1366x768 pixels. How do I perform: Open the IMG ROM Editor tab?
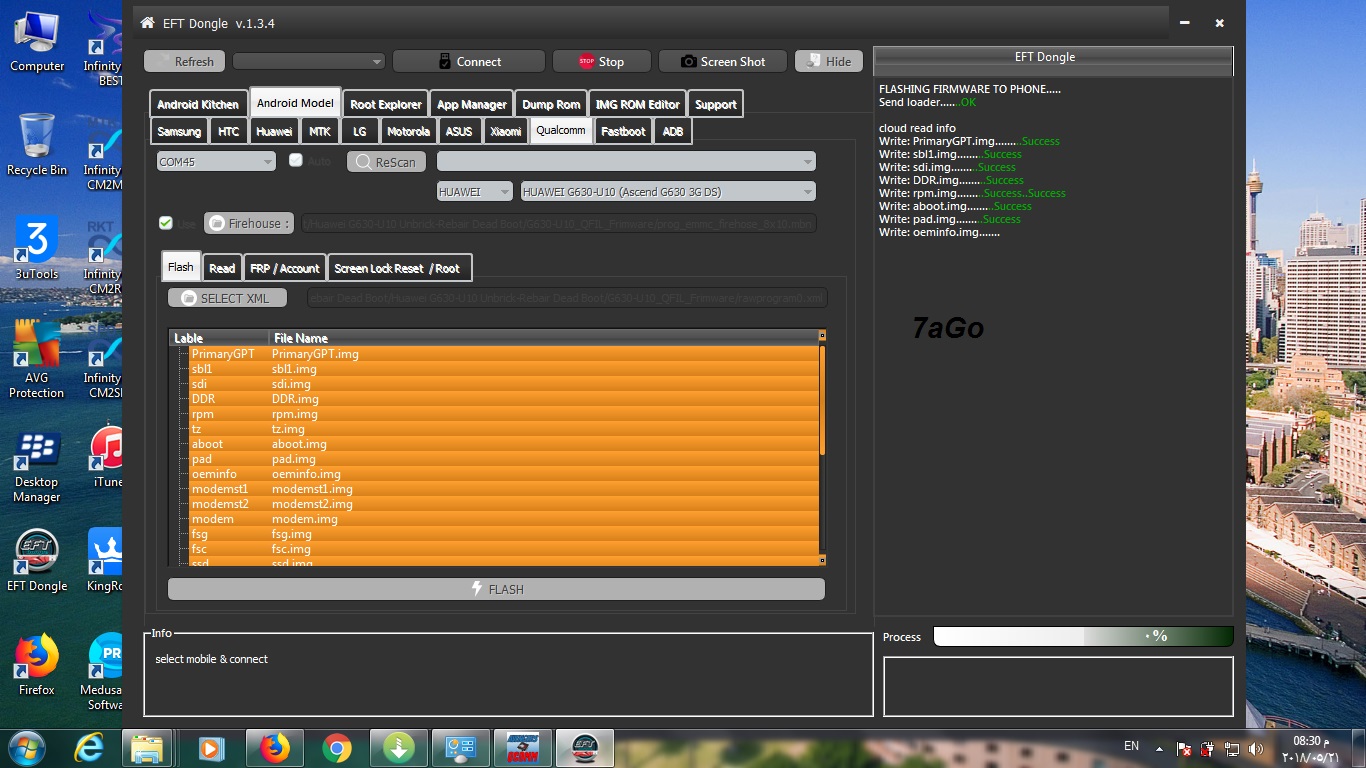[637, 104]
